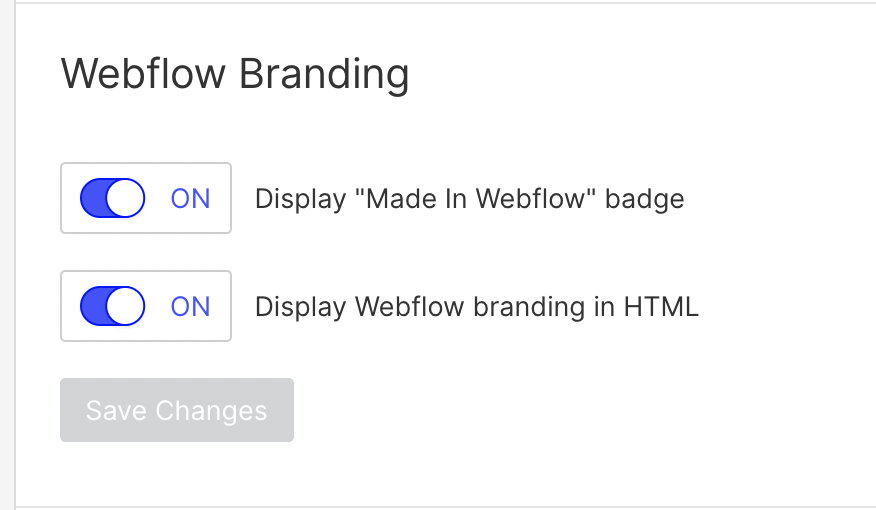Click the white knob of badge toggle
This screenshot has width=876, height=510.
pos(125,198)
